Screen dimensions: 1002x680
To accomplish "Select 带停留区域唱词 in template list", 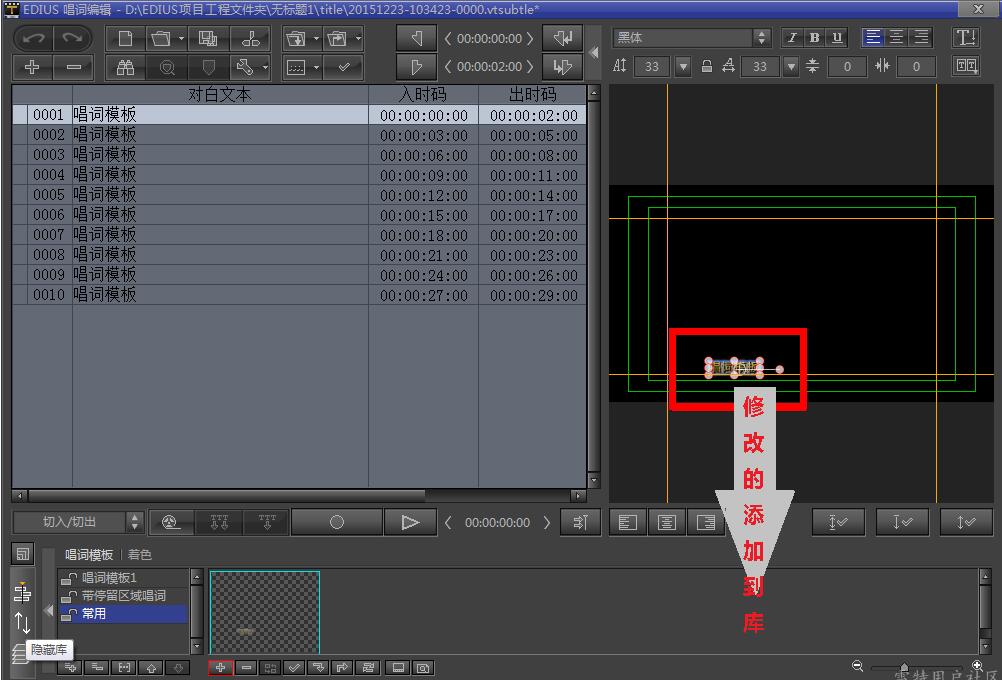I will click(x=123, y=596).
